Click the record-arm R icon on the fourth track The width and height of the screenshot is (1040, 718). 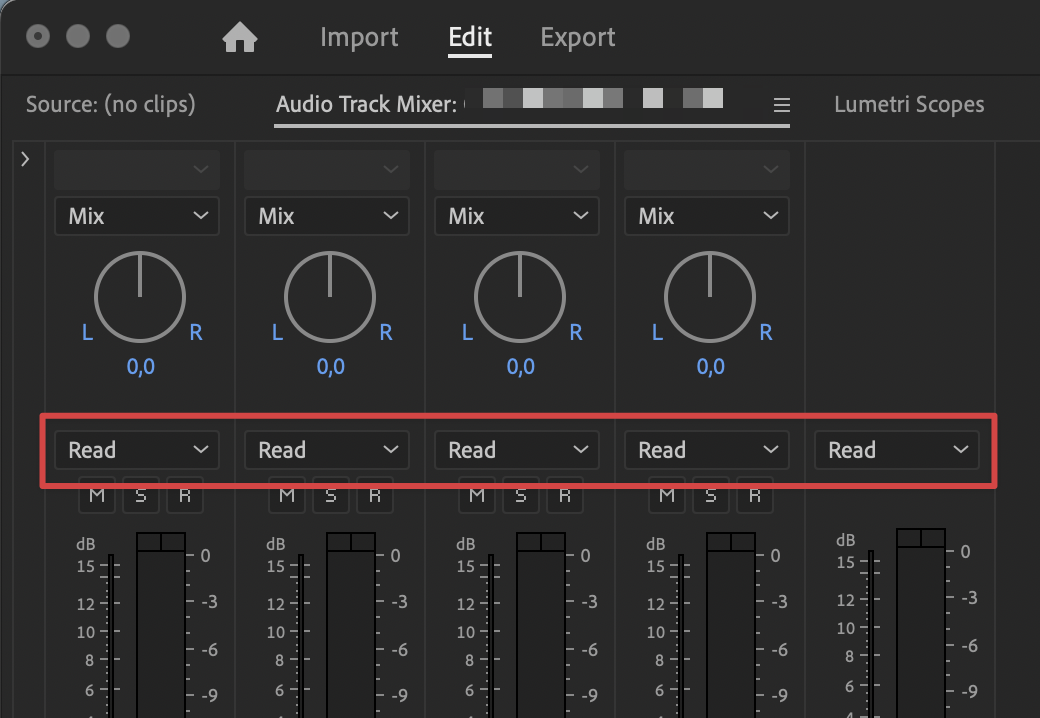coord(755,495)
